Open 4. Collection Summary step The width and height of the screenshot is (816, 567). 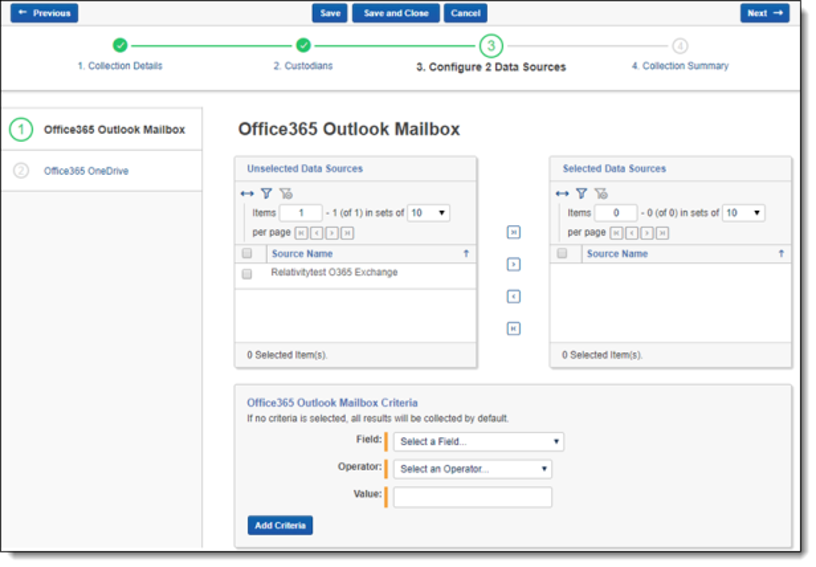coord(680,66)
